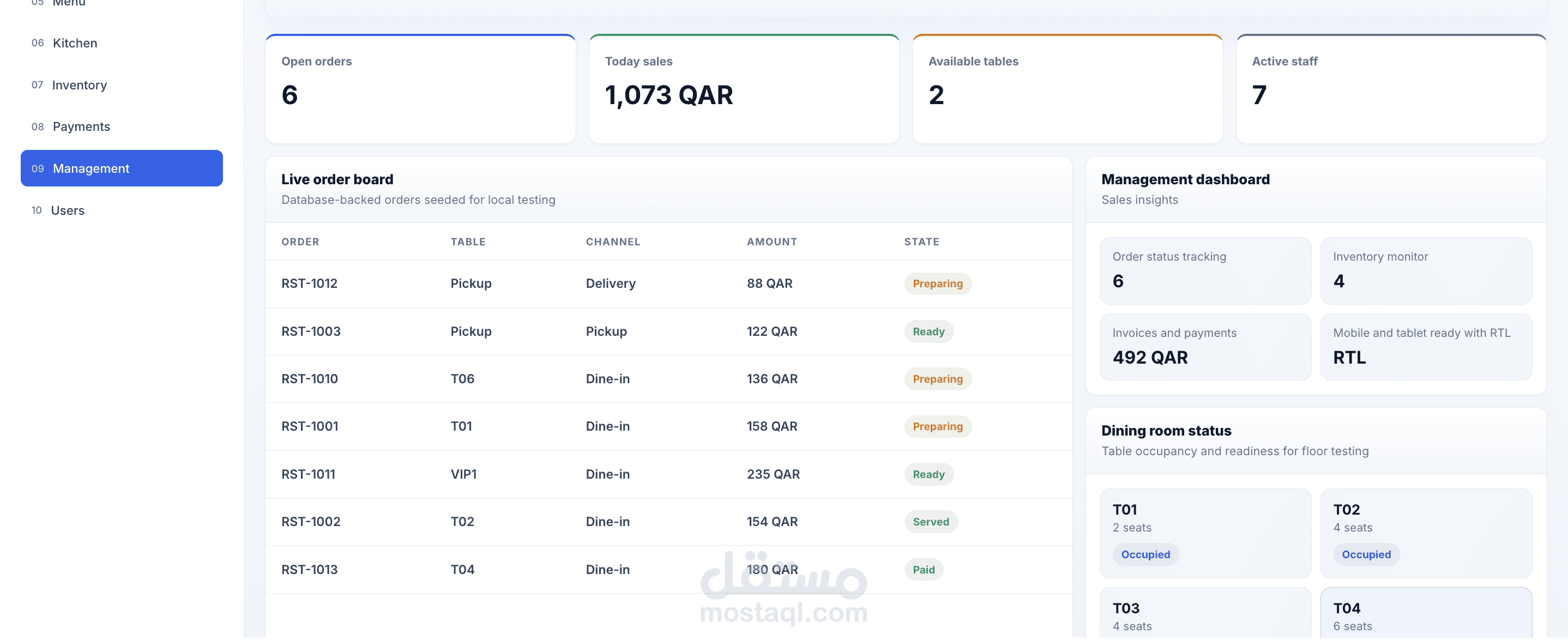Viewport: 1568px width, 640px height.
Task: View the Available tables summary card
Action: (1068, 89)
